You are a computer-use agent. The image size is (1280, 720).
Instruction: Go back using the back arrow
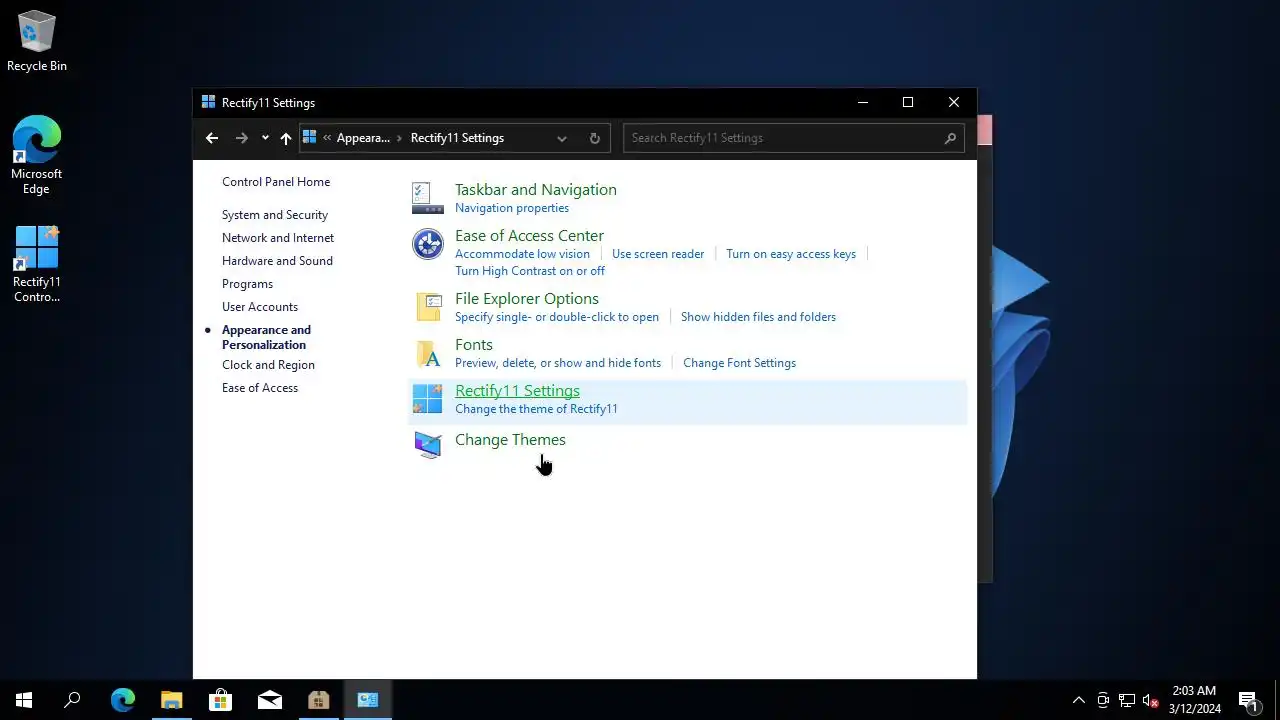click(x=212, y=138)
